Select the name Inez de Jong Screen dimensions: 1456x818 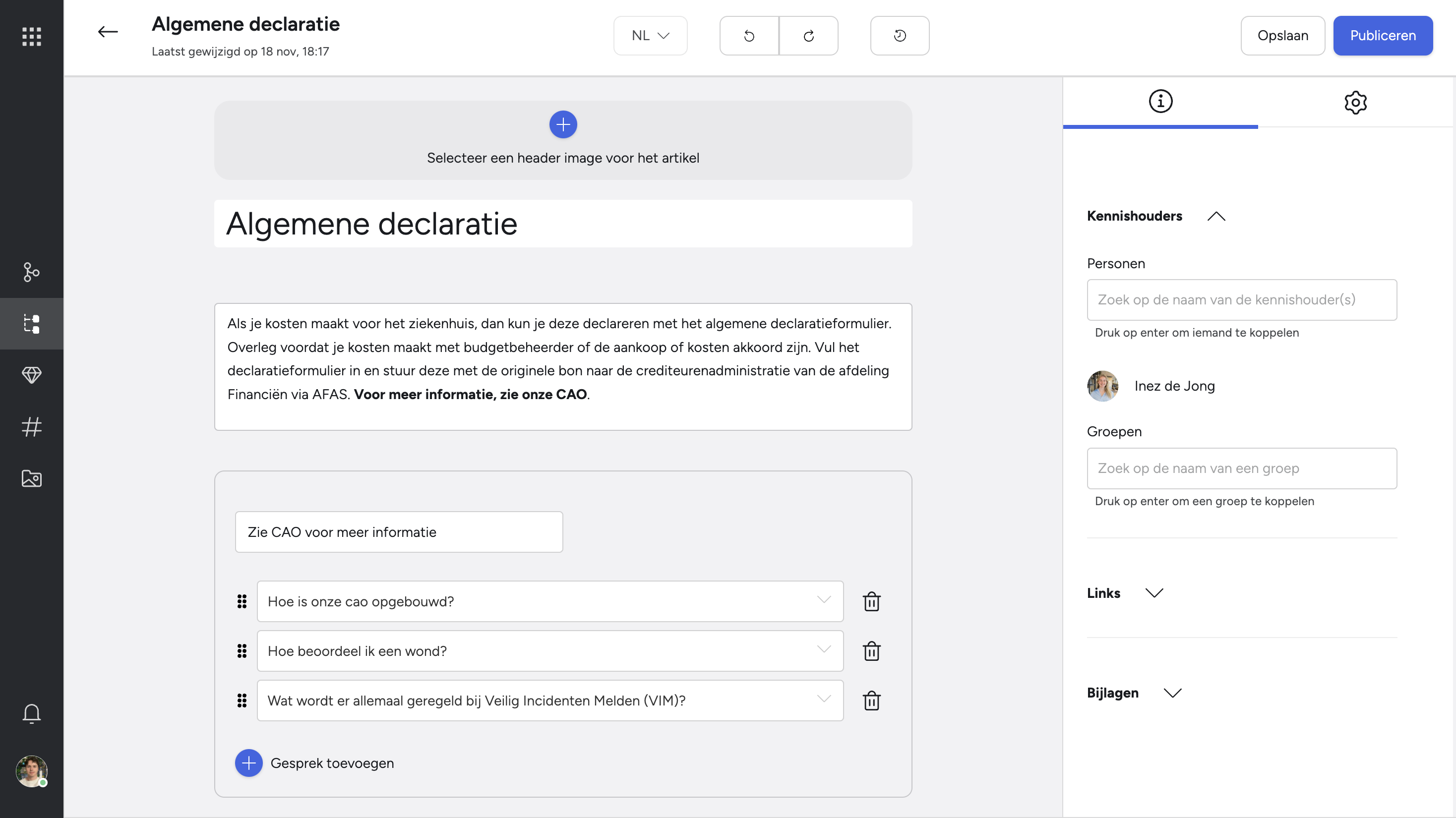tap(1174, 386)
